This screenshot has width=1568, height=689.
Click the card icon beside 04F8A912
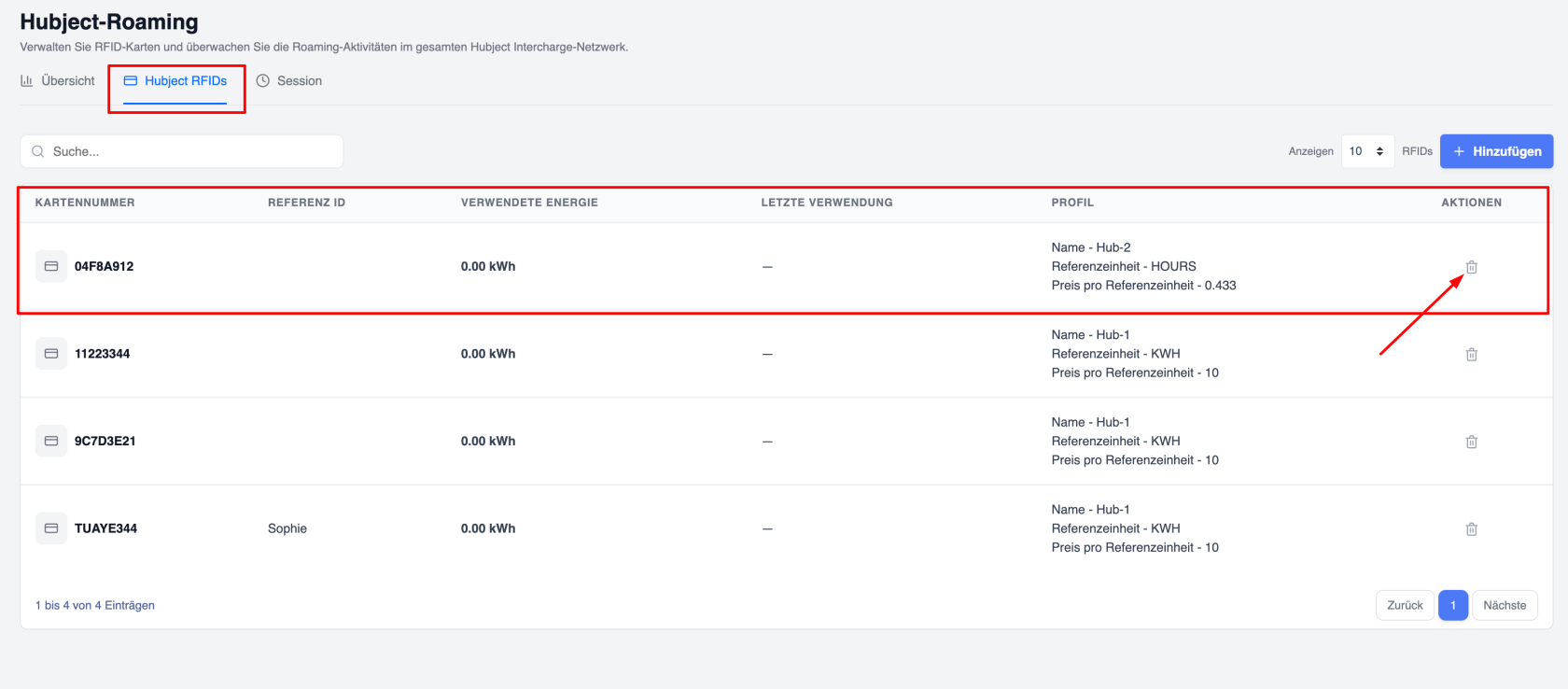click(x=51, y=266)
